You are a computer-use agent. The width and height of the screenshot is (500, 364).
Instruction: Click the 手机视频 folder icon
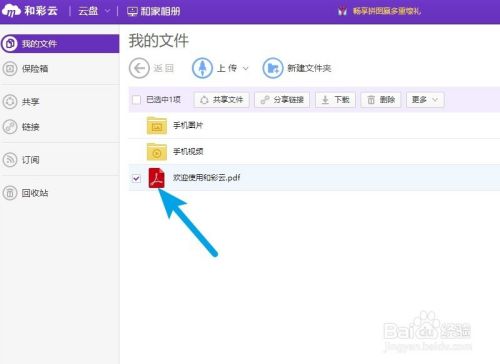tap(157, 152)
